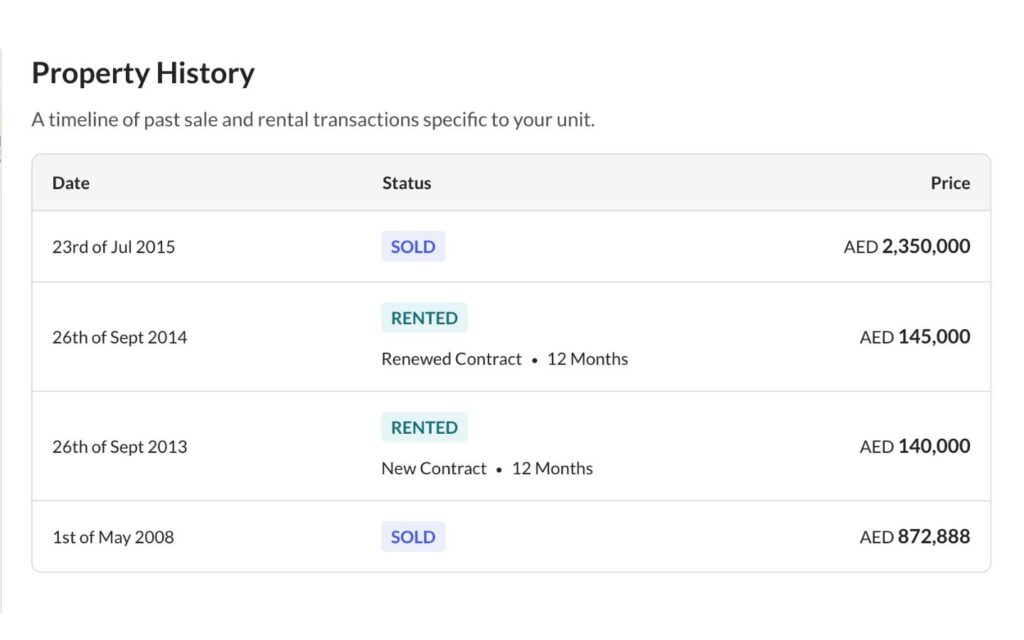Sort the table by the Date column
This screenshot has height=640, width=1024.
pos(70,183)
